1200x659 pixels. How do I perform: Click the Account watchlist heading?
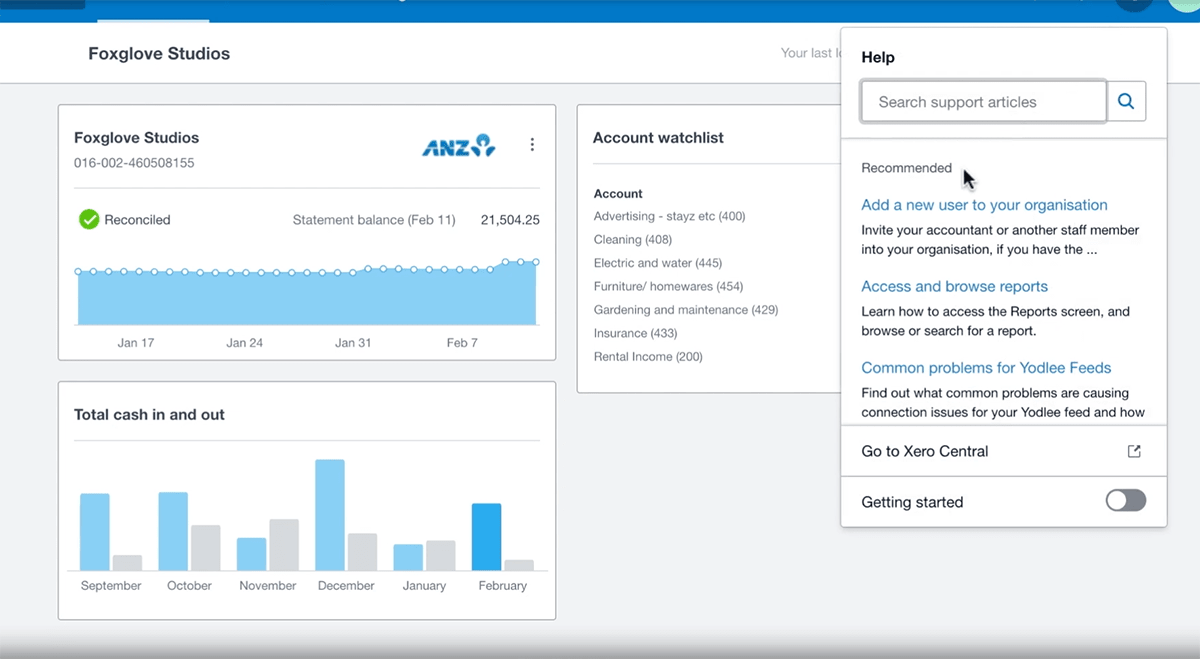click(x=658, y=138)
